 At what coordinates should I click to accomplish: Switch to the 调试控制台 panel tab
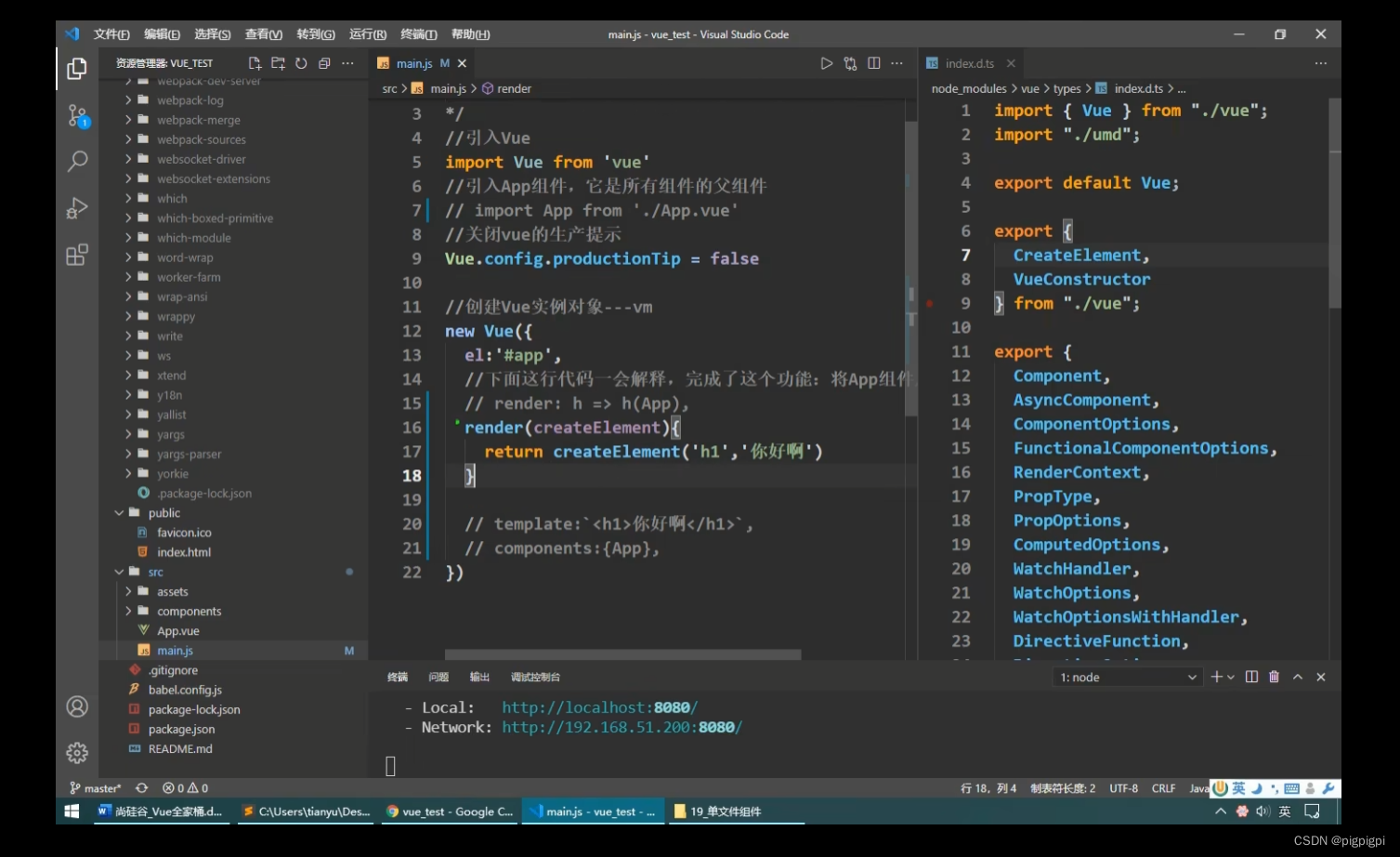click(535, 677)
